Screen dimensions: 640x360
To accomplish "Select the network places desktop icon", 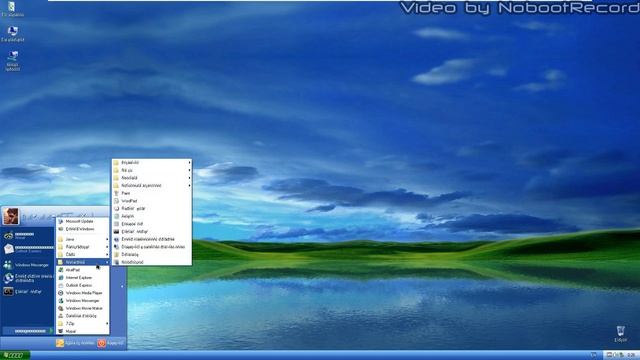I will pos(13,61).
